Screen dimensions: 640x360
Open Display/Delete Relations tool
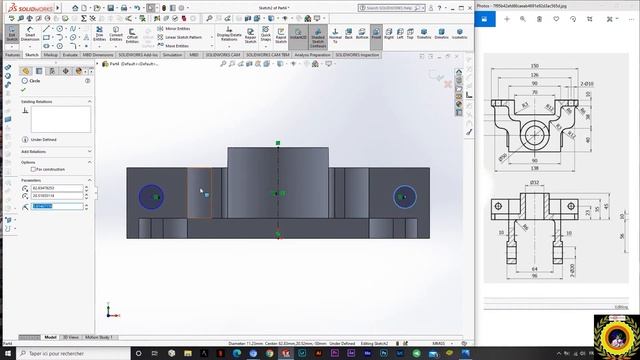coord(229,34)
